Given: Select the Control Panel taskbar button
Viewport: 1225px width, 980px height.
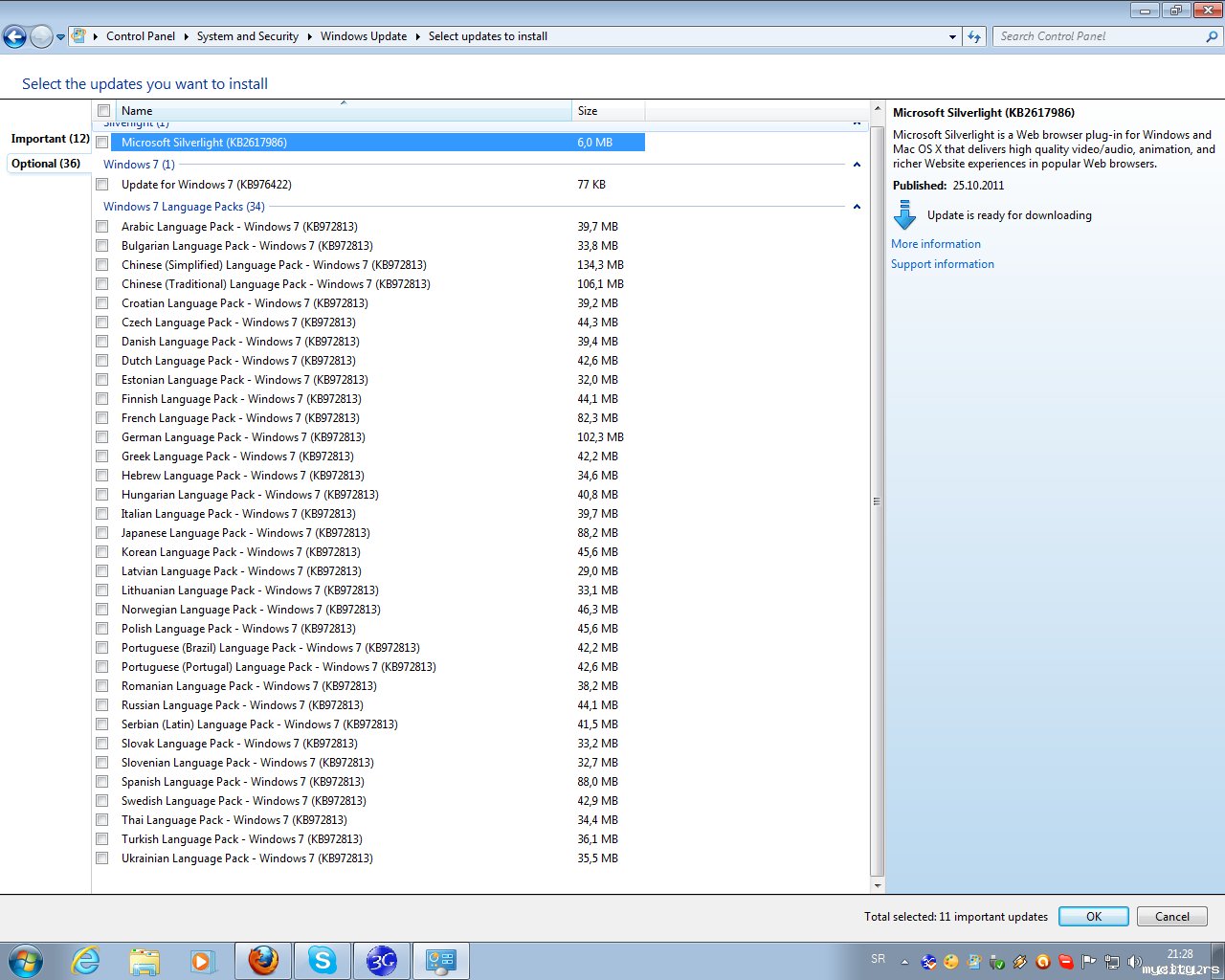Looking at the screenshot, I should tap(441, 961).
